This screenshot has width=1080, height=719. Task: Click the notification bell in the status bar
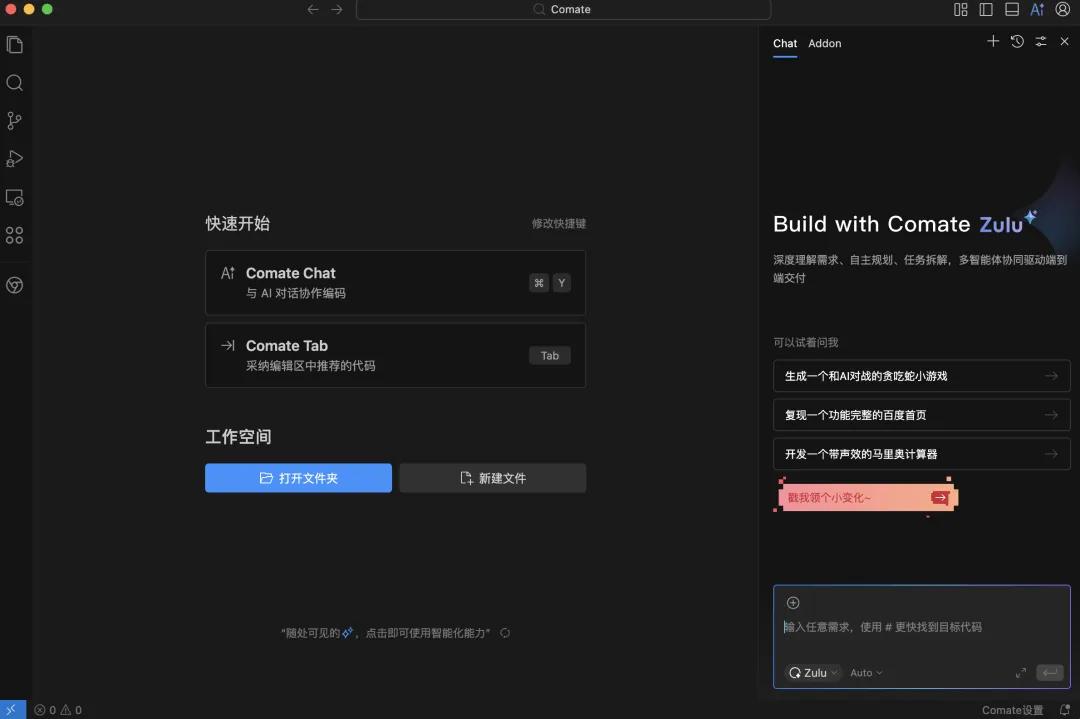(x=1065, y=709)
